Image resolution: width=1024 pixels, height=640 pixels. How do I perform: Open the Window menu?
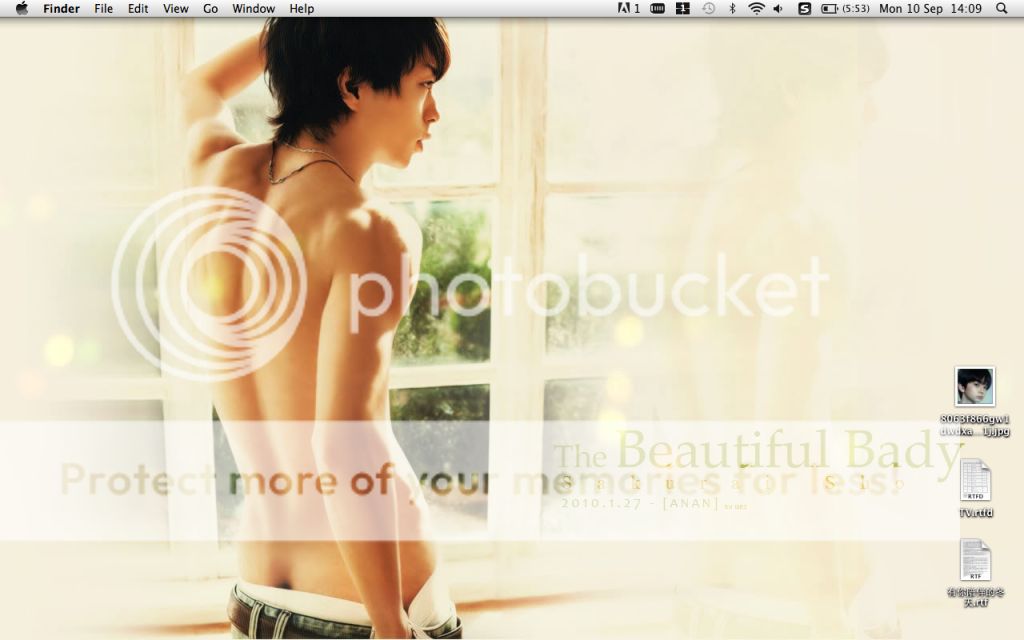pyautogui.click(x=253, y=9)
